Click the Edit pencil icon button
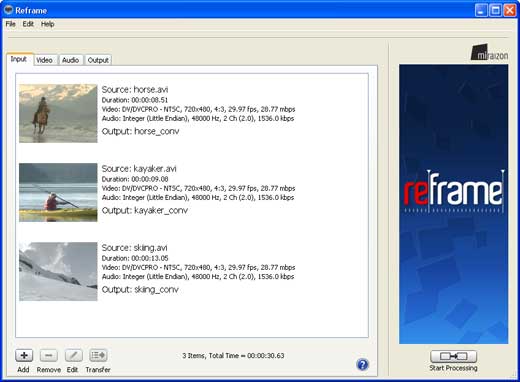This screenshot has width=520, height=382. point(73,355)
